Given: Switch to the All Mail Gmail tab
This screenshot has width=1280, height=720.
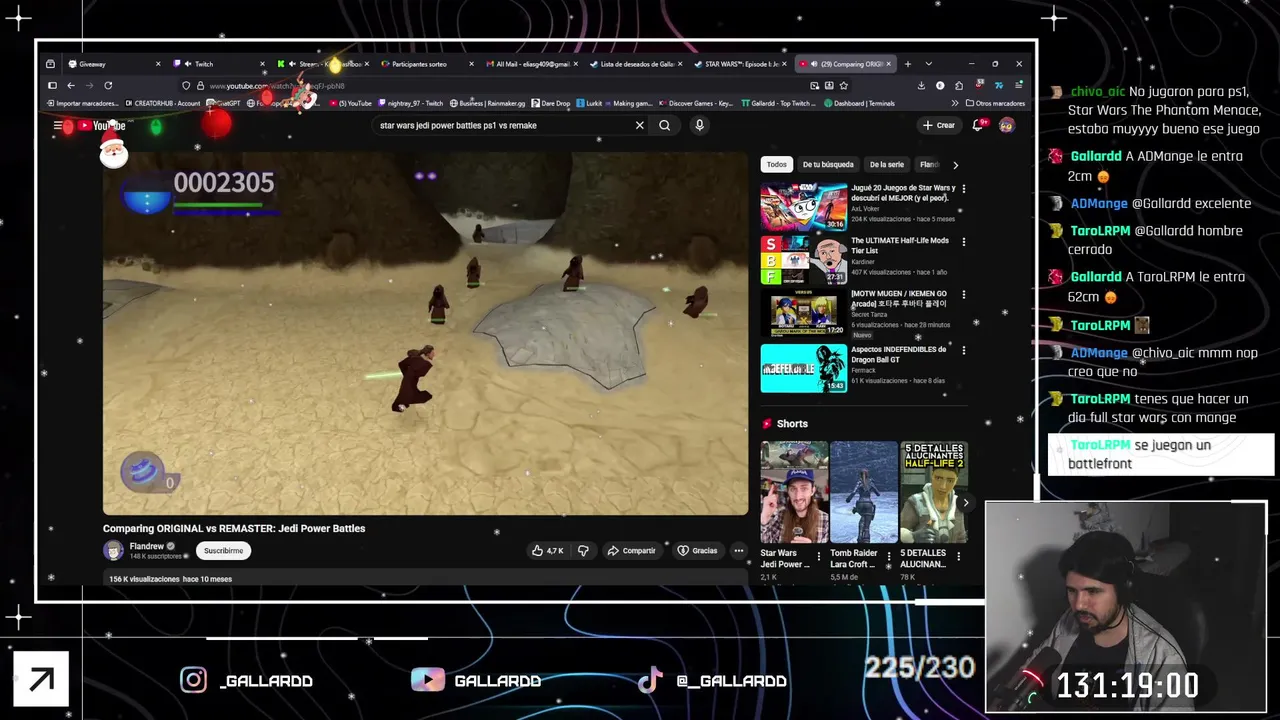Looking at the screenshot, I should [531, 64].
